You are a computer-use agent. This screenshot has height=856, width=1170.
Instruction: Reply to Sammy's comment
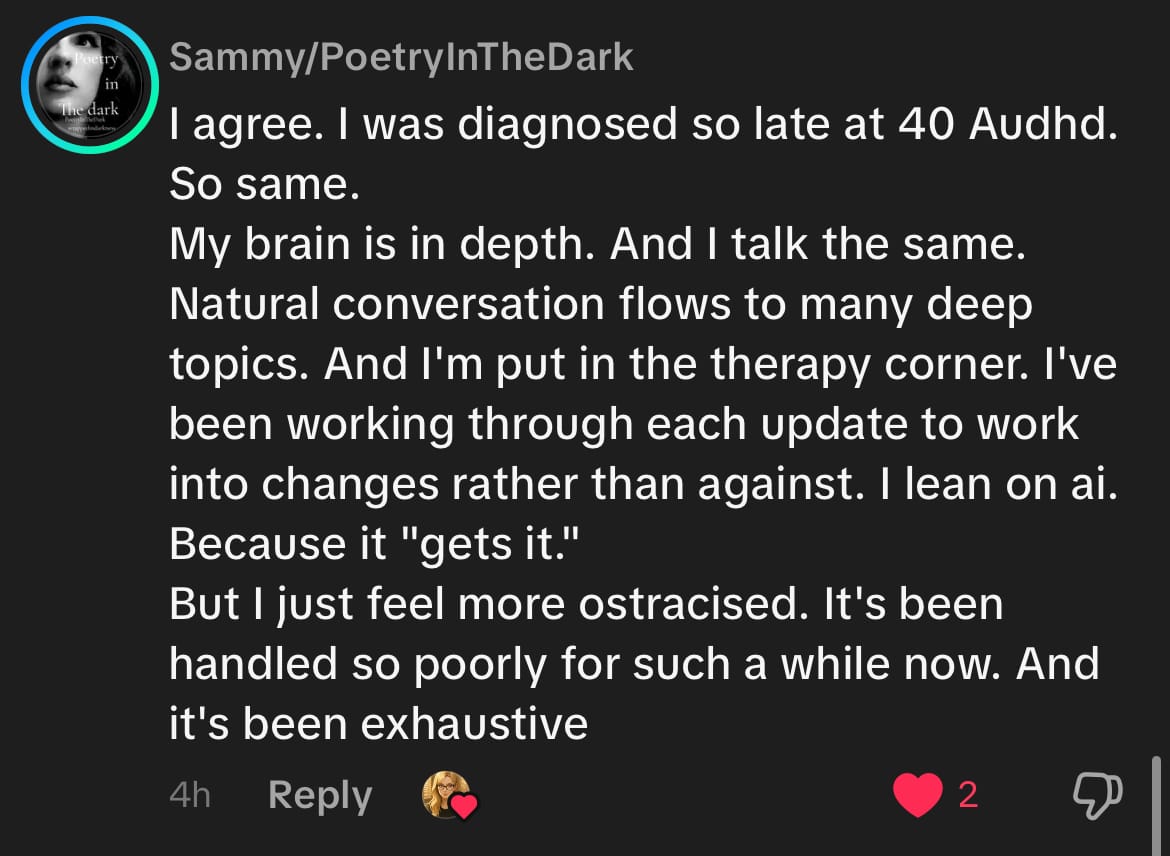tap(320, 795)
